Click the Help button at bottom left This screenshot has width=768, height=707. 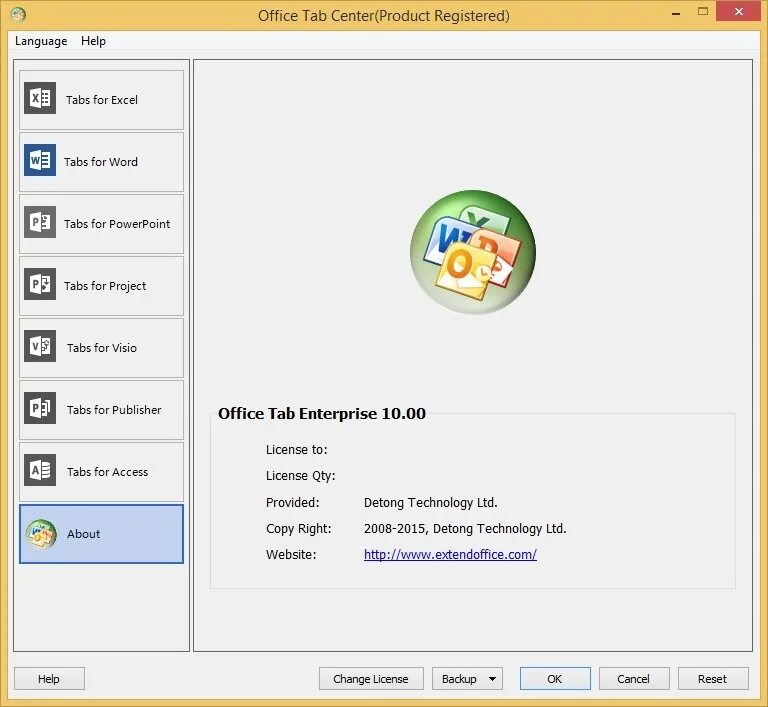point(49,679)
